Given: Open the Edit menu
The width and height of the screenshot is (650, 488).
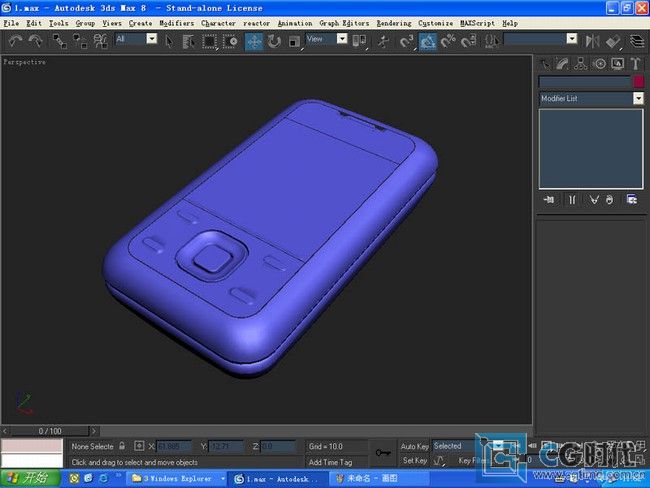Looking at the screenshot, I should 34,23.
